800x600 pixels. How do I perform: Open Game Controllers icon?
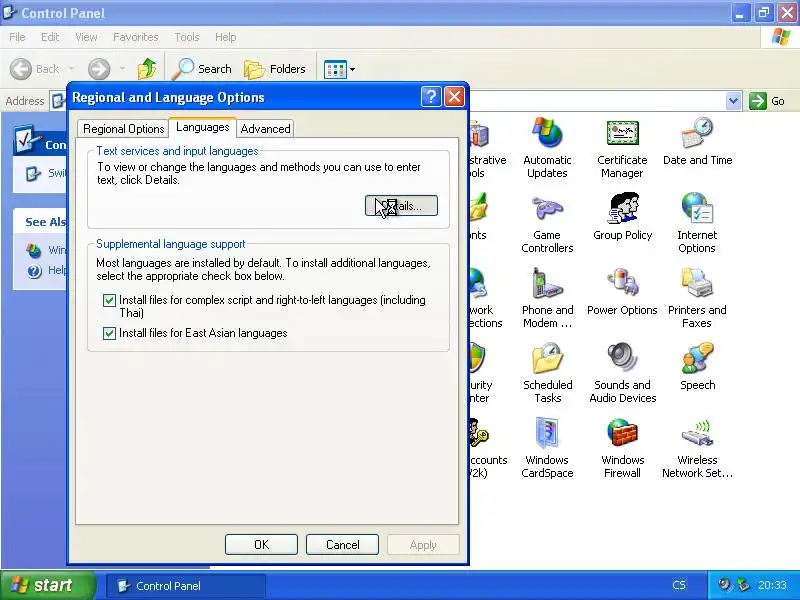(x=547, y=223)
